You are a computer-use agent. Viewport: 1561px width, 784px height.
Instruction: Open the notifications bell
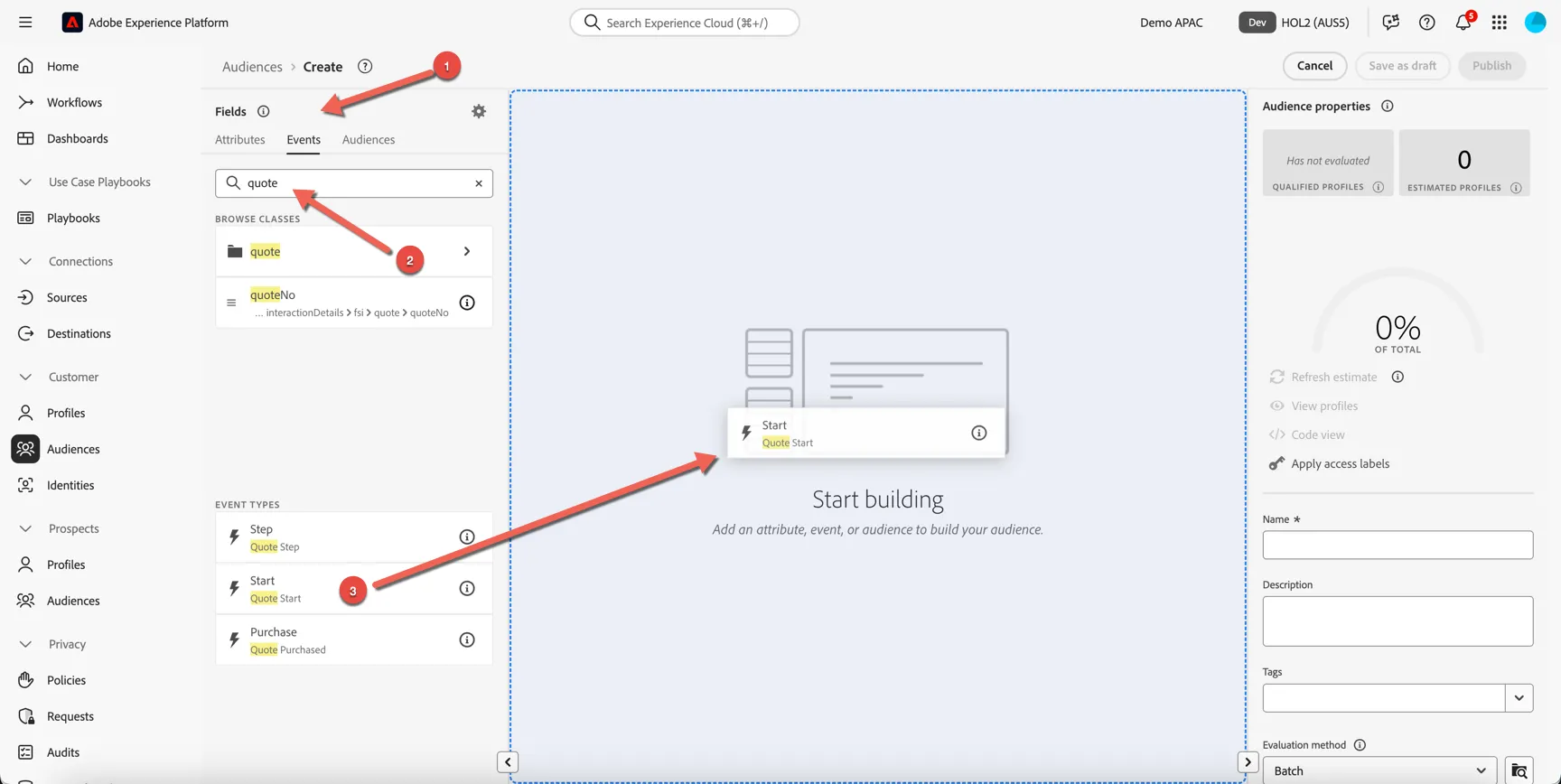point(1463,23)
